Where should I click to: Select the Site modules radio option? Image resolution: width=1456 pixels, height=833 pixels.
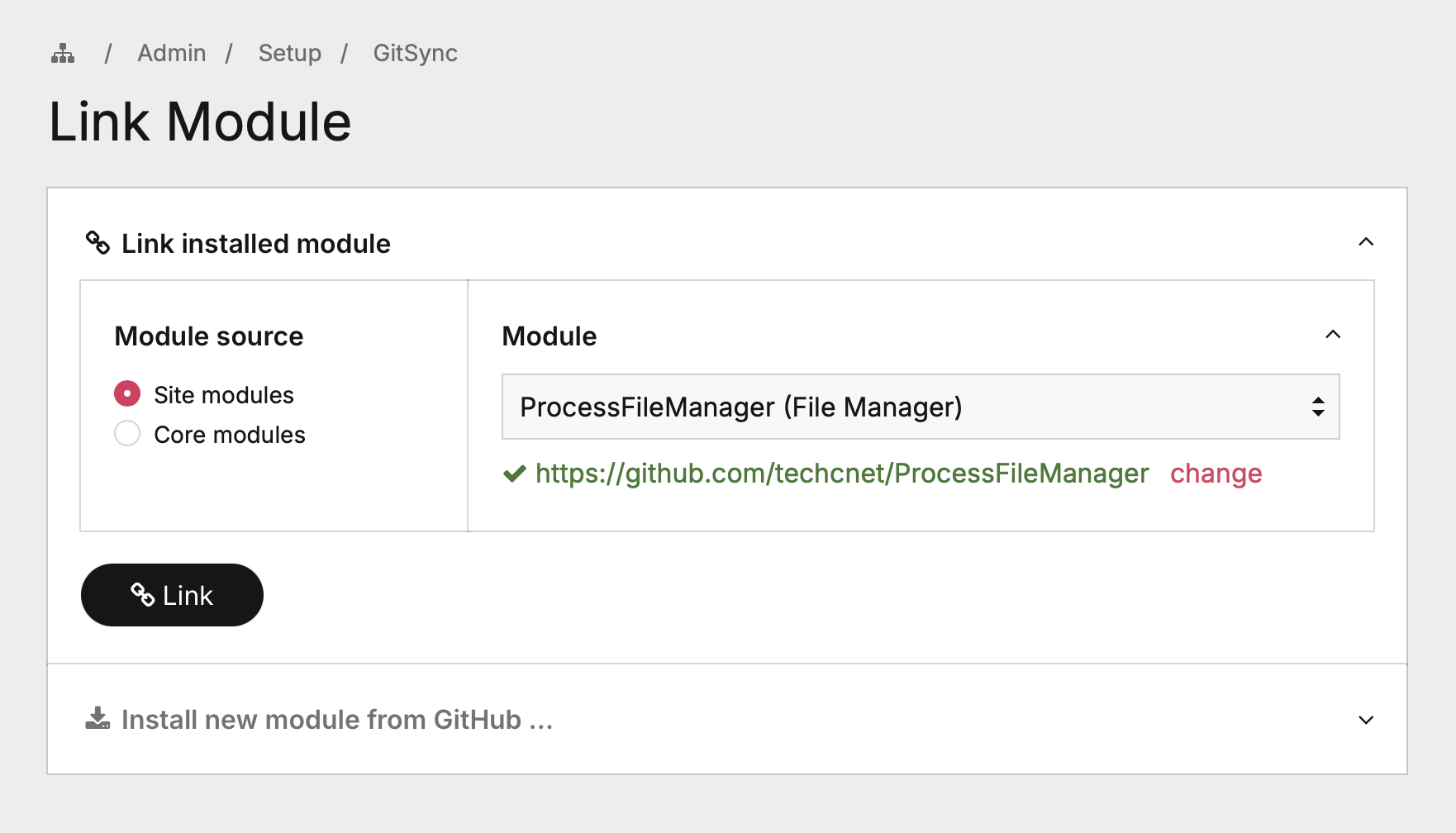point(127,394)
